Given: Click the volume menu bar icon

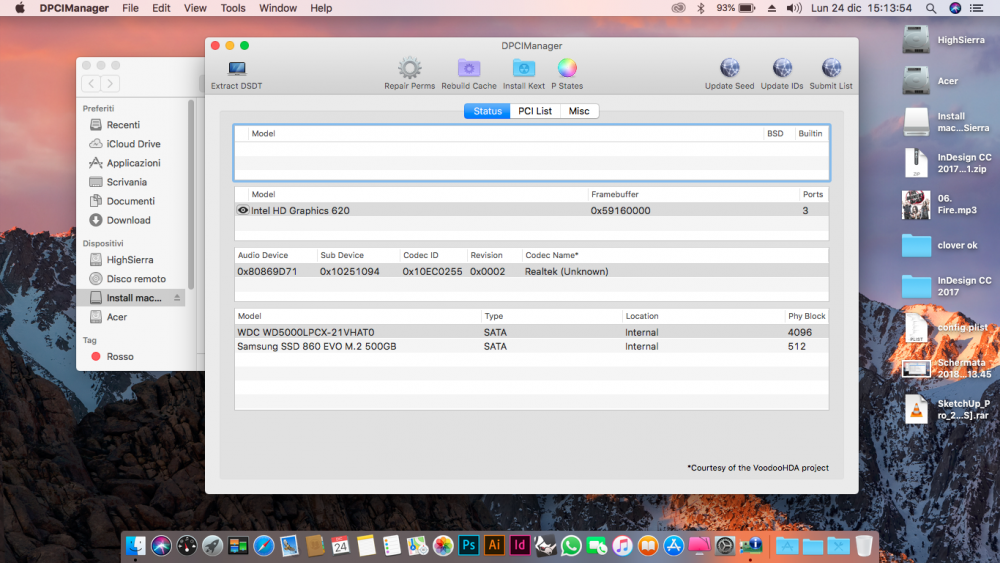Looking at the screenshot, I should tap(794, 8).
